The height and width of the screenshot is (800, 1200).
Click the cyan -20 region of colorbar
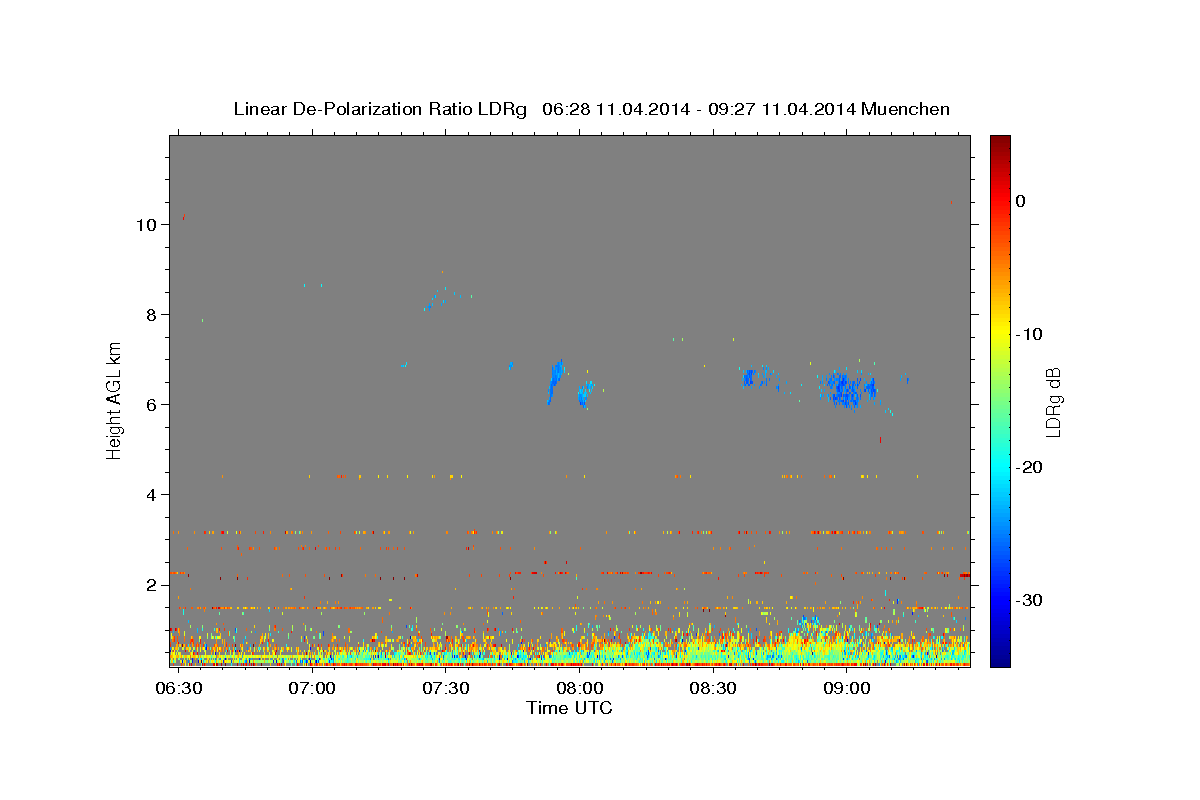(x=1000, y=467)
